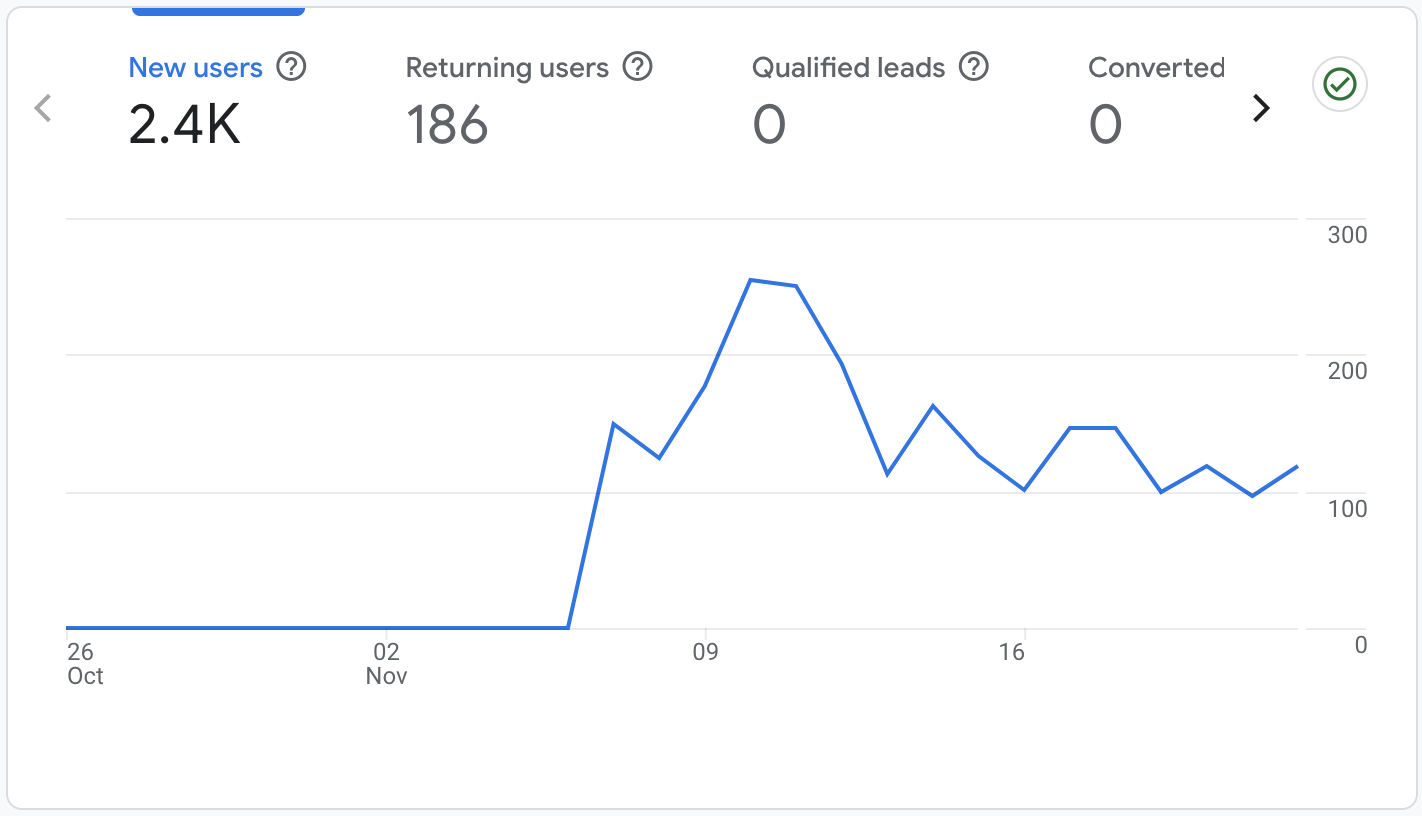Viewport: 1422px width, 816px height.
Task: Click the 09 date axis label
Action: [706, 653]
